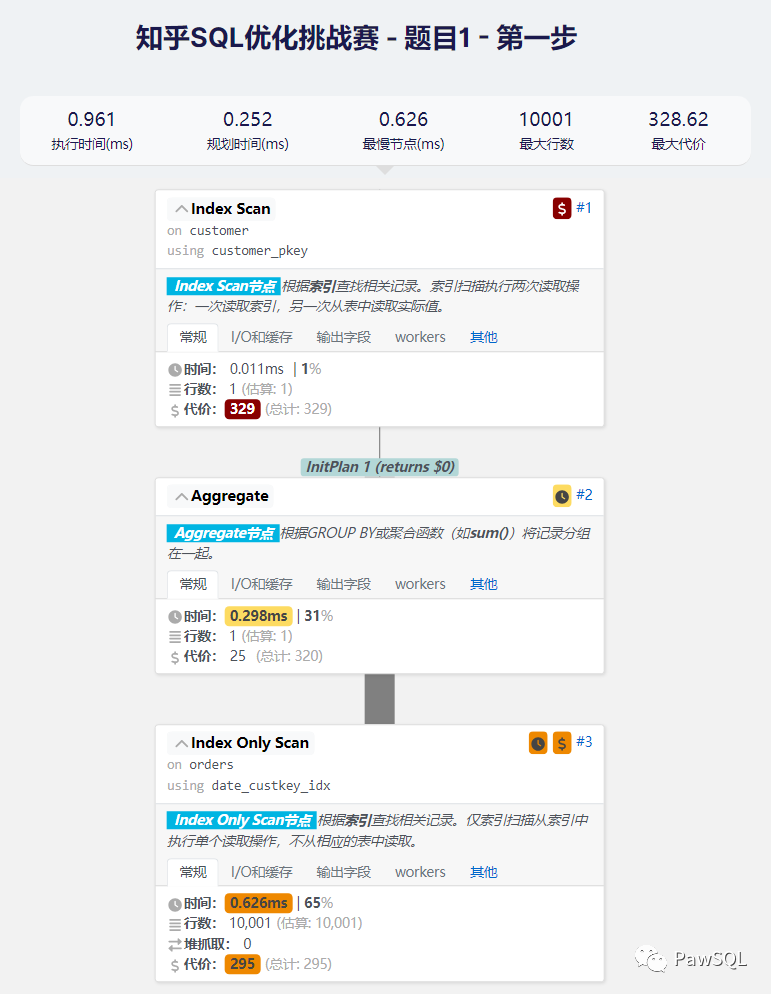Screen dimensions: 771x994
Task: Click the Index Only Scan node title
Action: [x=250, y=743]
